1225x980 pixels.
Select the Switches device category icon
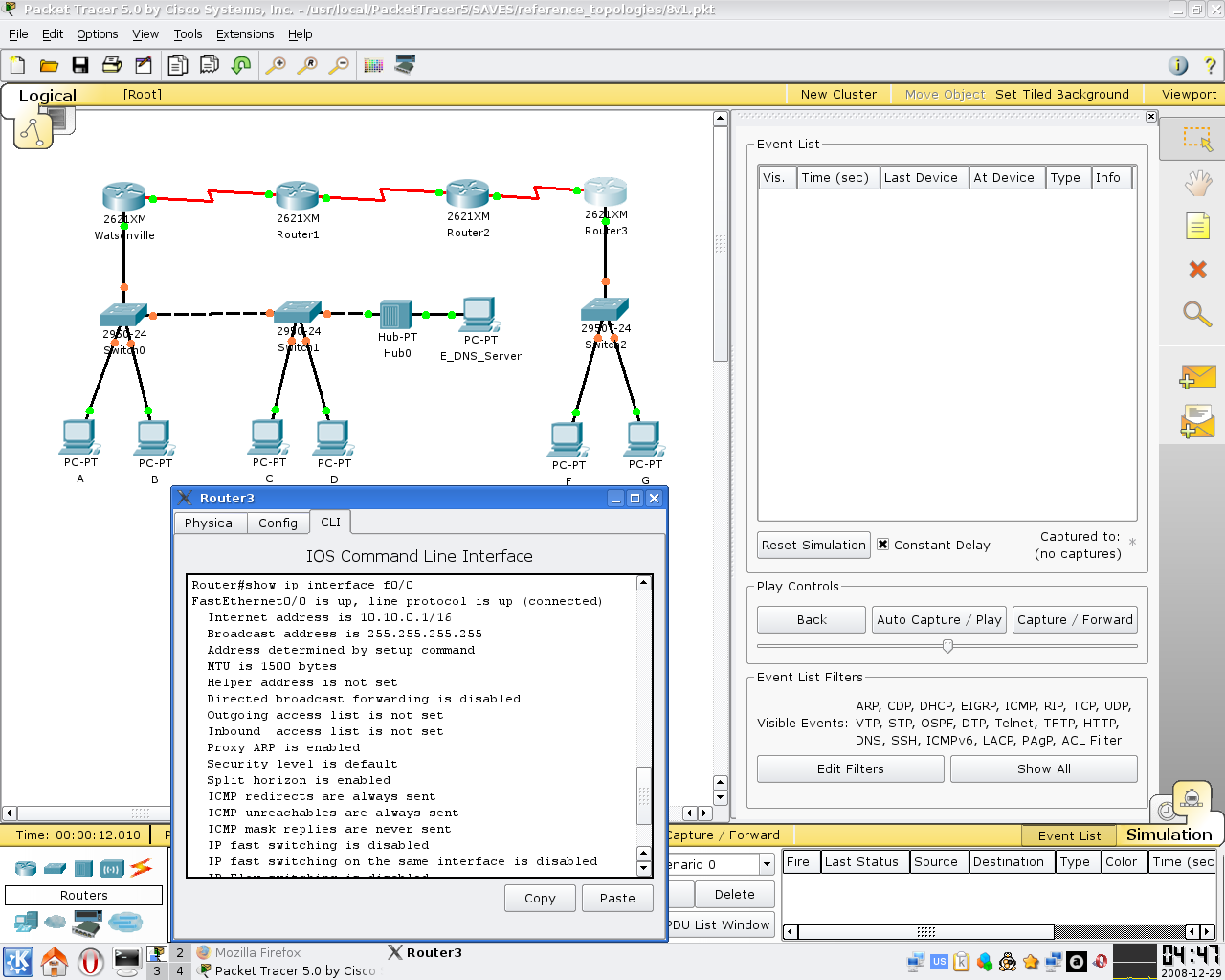coord(55,868)
